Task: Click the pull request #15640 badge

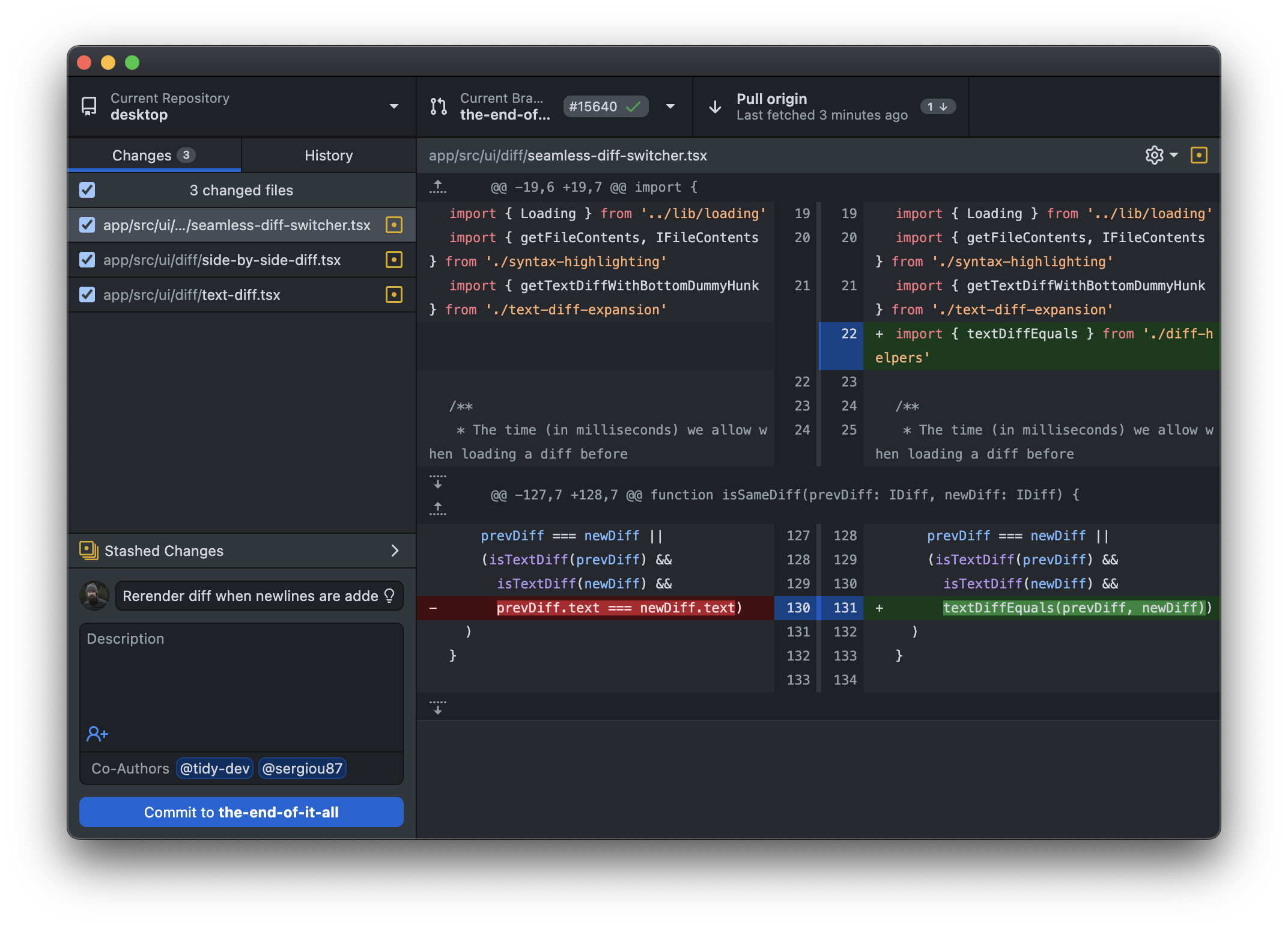Action: [605, 106]
